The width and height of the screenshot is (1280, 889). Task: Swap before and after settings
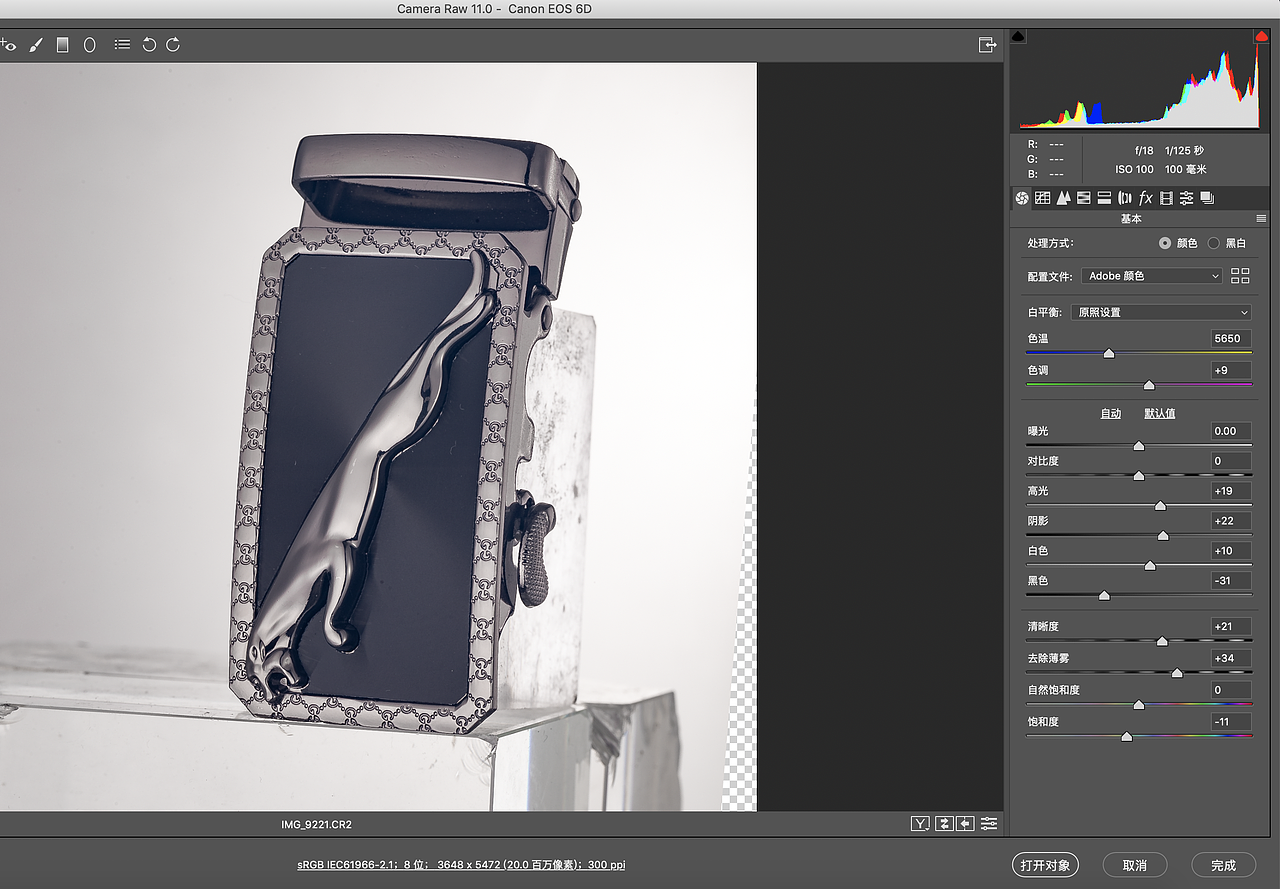pyautogui.click(x=944, y=824)
